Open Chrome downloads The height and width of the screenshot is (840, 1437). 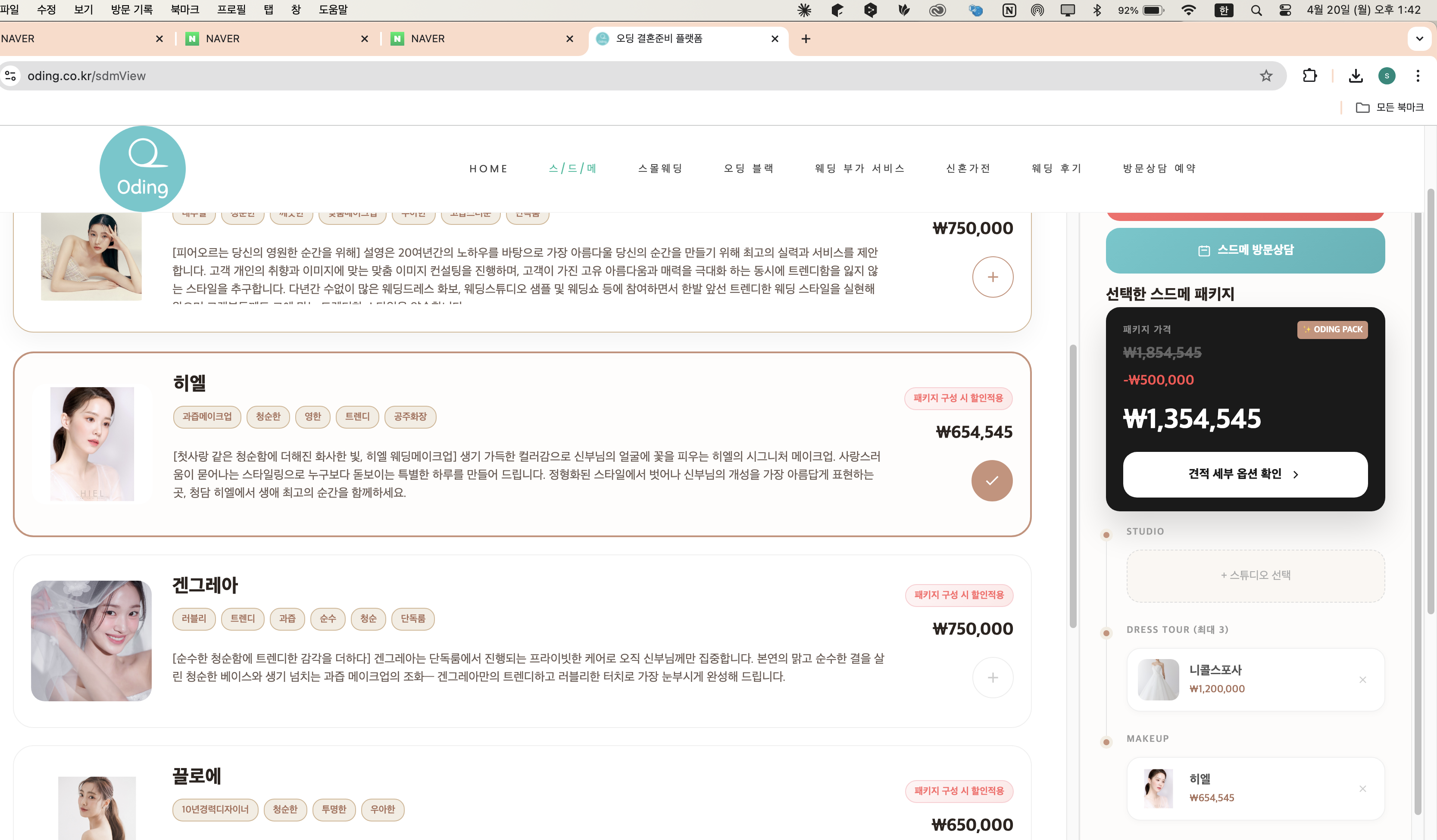coord(1356,75)
